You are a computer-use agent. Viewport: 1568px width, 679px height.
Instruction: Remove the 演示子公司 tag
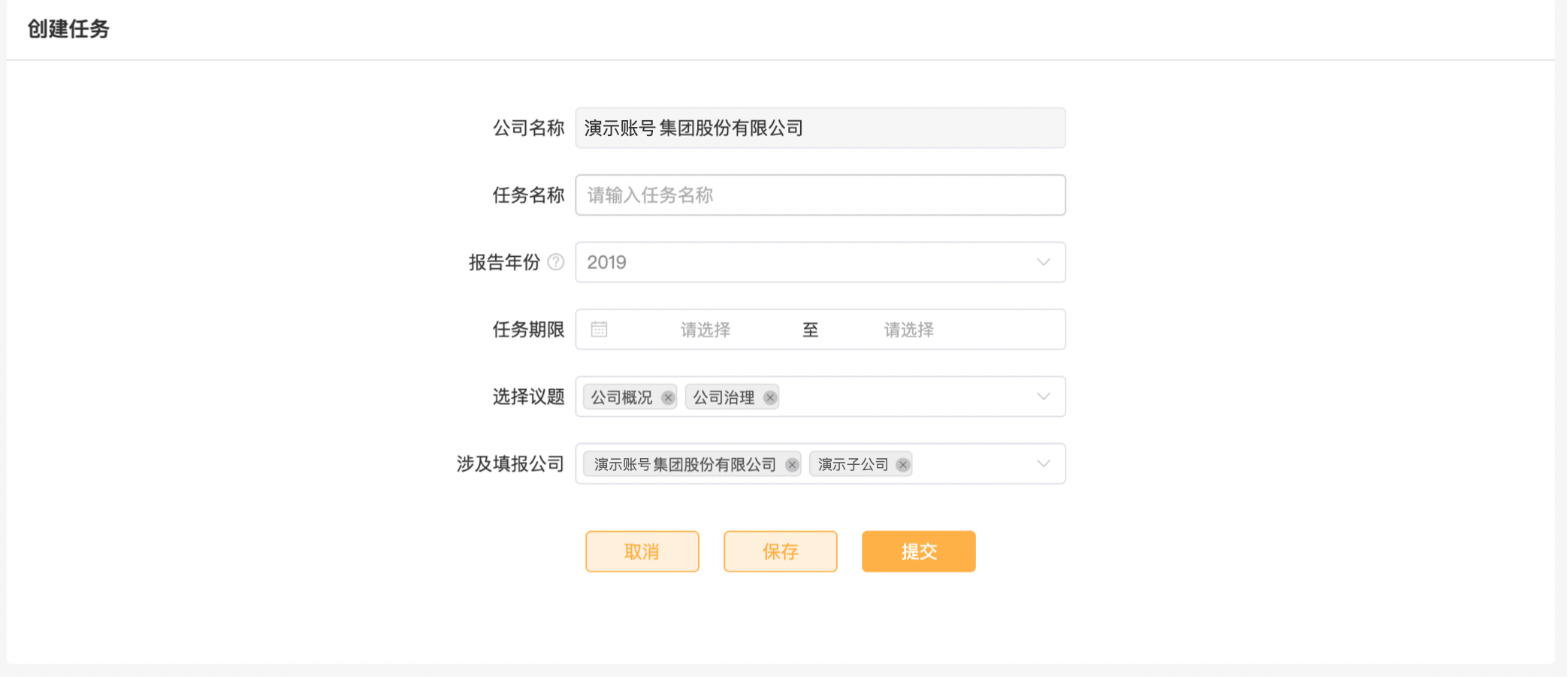pos(903,465)
